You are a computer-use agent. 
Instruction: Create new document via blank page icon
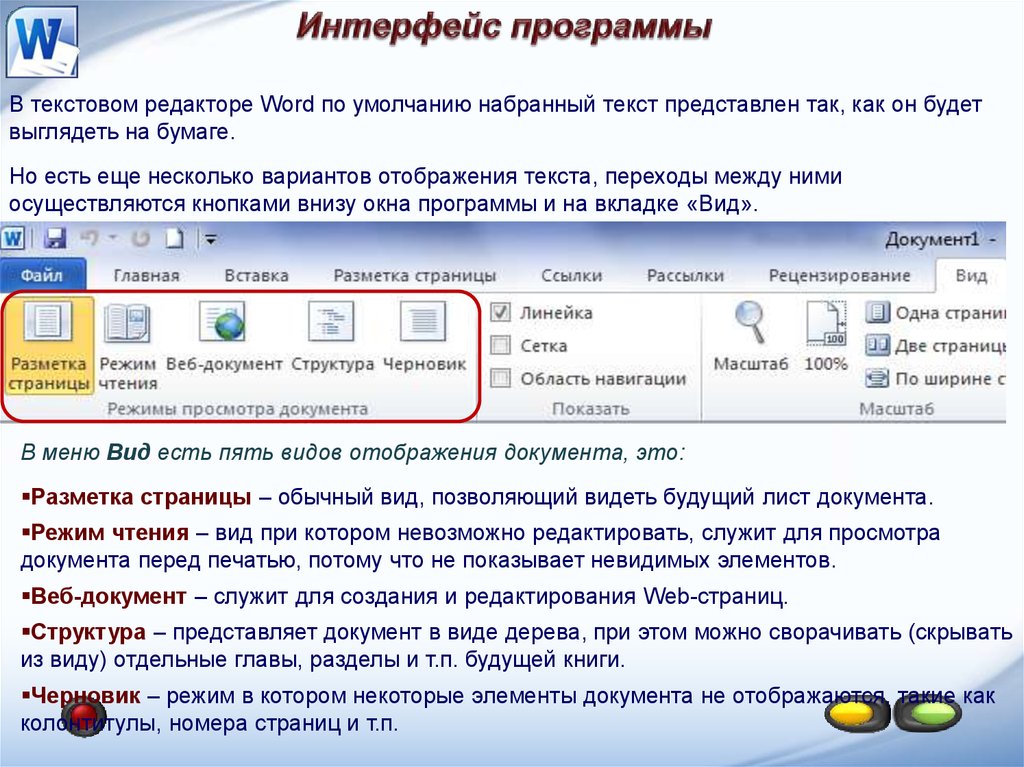pos(174,238)
